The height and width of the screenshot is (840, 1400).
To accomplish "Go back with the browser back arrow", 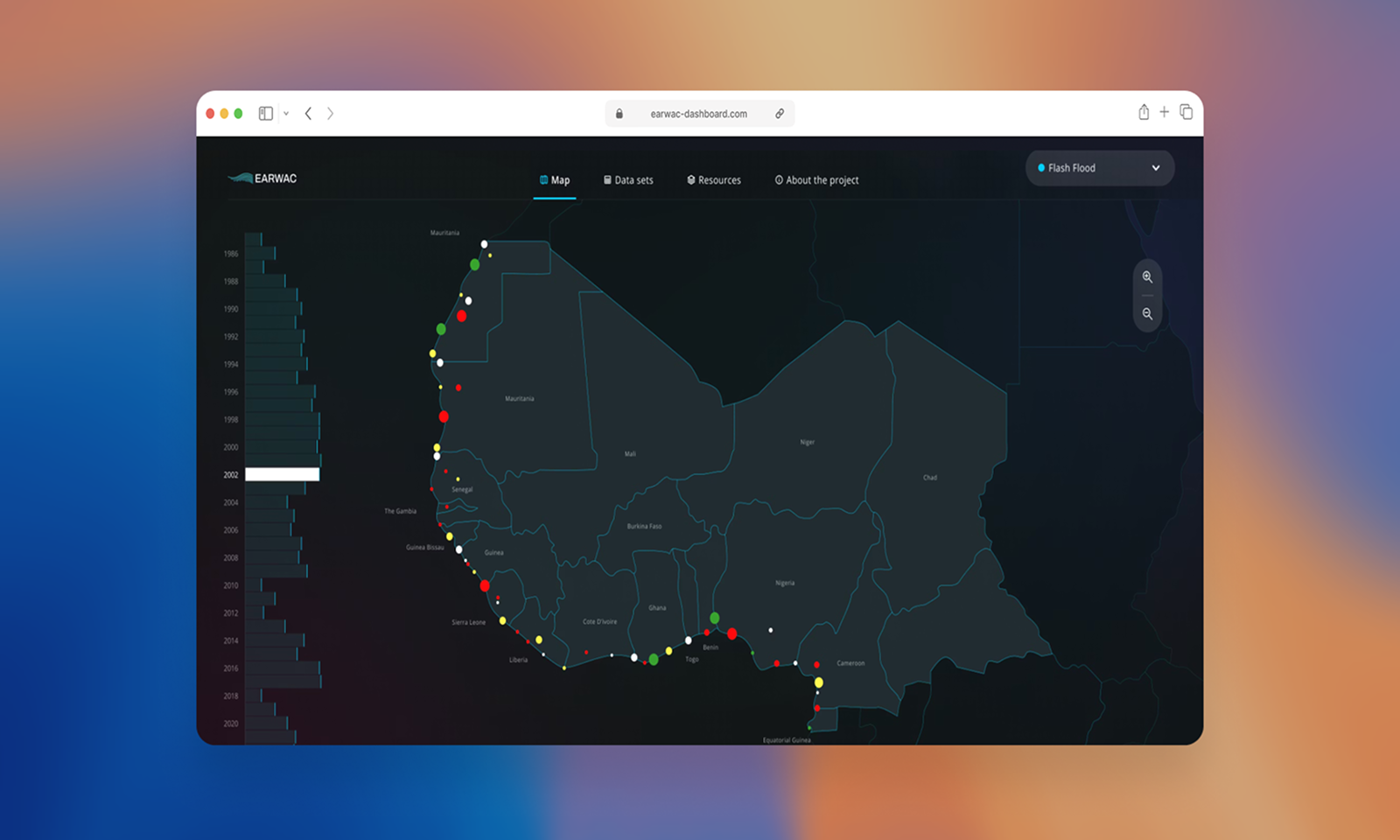I will coord(308,114).
